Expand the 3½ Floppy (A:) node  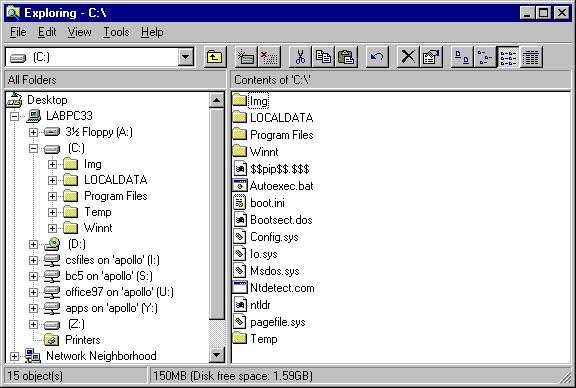pyautogui.click(x=33, y=132)
